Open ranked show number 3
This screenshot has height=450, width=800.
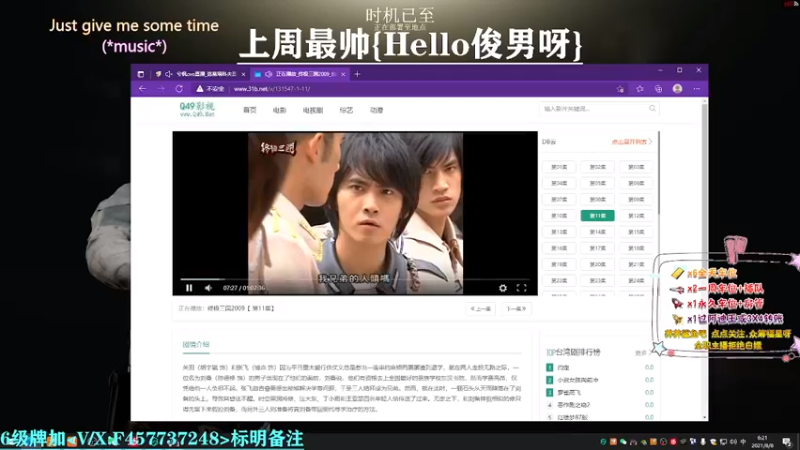(x=568, y=392)
